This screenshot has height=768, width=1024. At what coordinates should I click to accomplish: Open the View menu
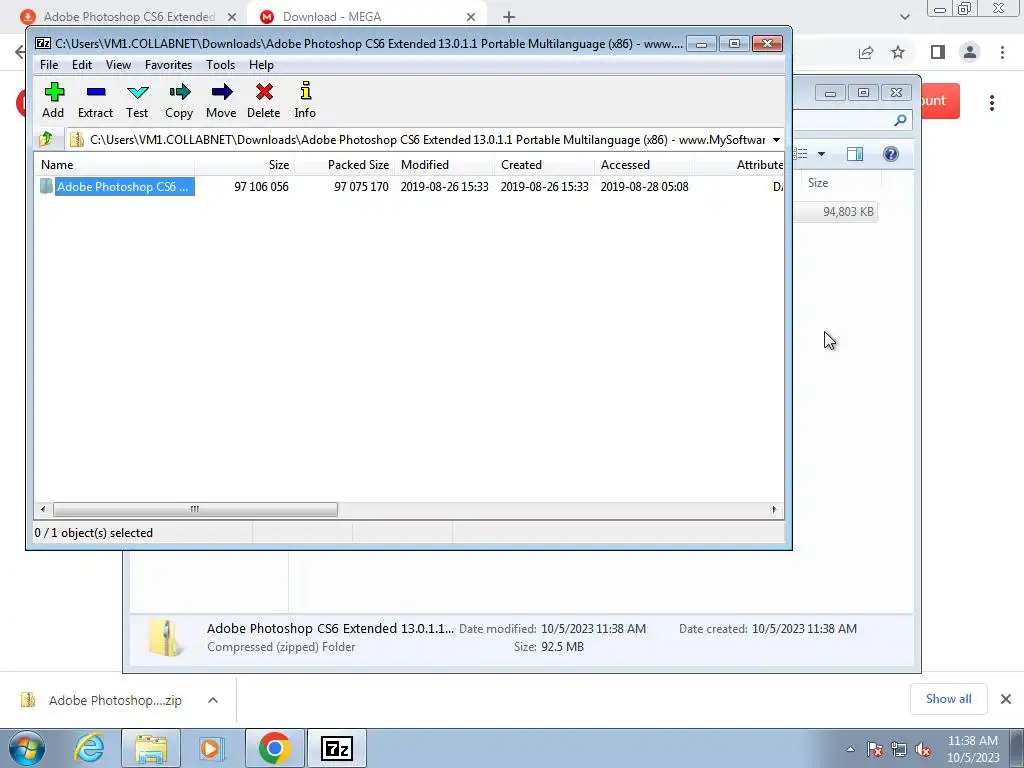pos(118,65)
